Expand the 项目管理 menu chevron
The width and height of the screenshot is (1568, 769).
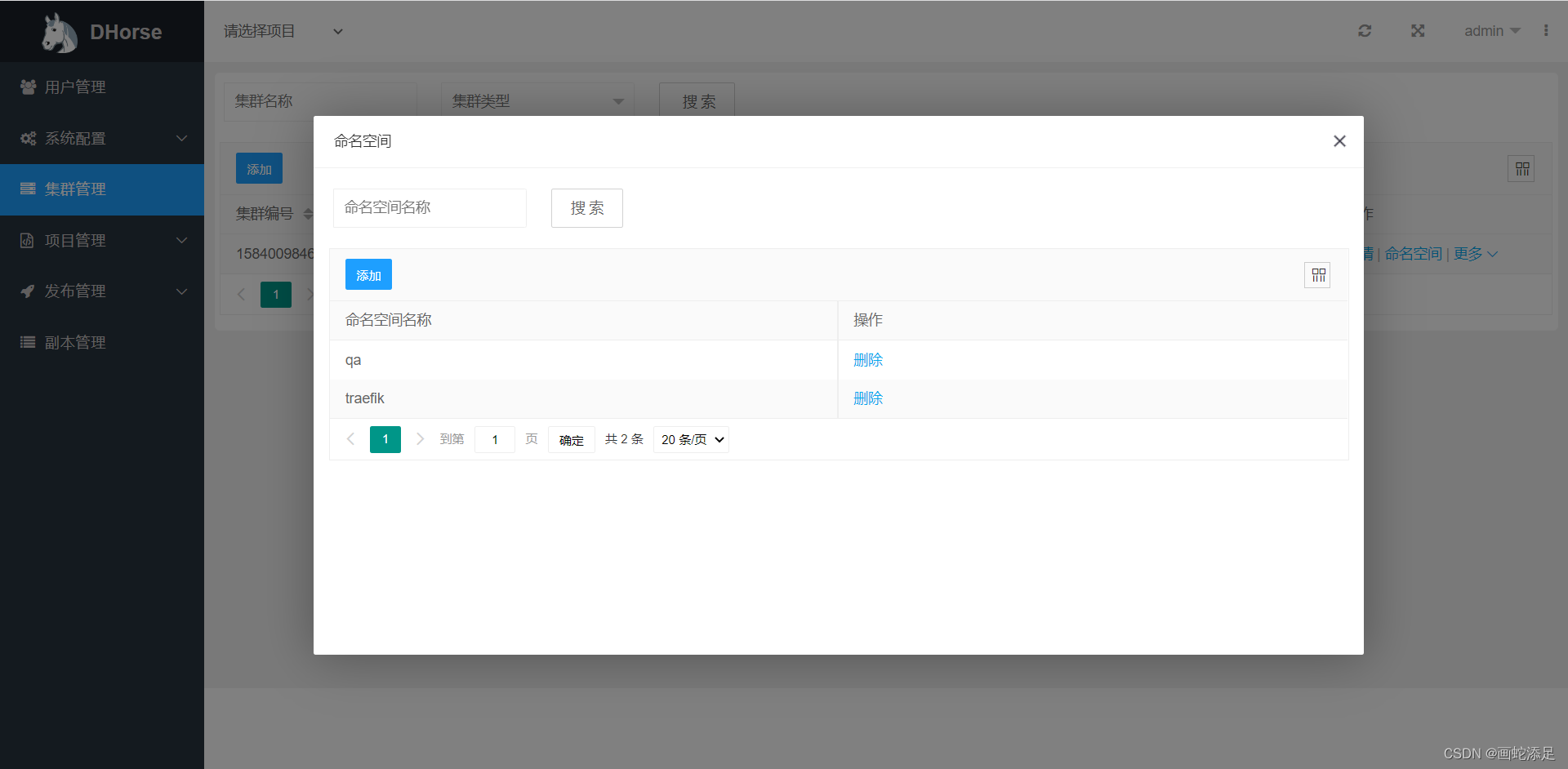click(x=181, y=240)
